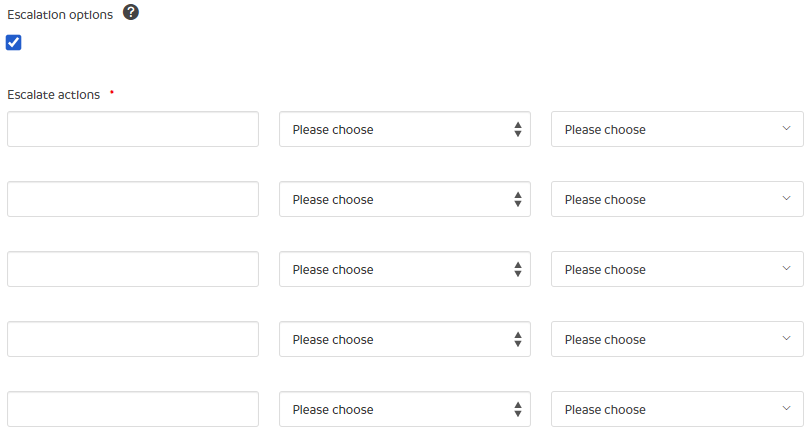The height and width of the screenshot is (437, 808).
Task: Open the third row middle Please choose dropdown
Action: 404,269
